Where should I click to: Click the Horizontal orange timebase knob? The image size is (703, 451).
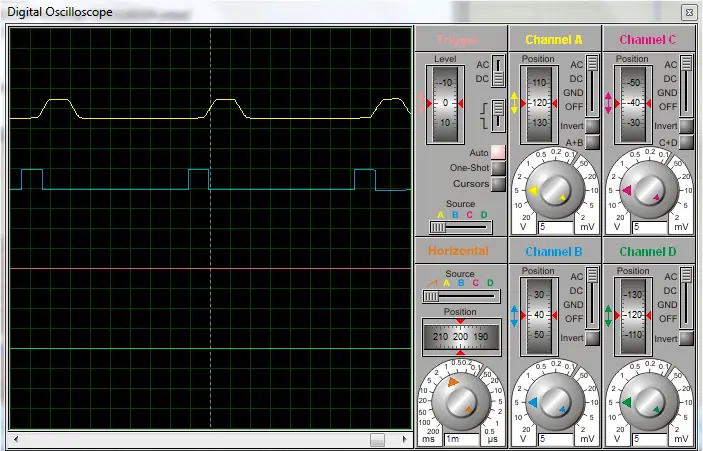click(460, 402)
